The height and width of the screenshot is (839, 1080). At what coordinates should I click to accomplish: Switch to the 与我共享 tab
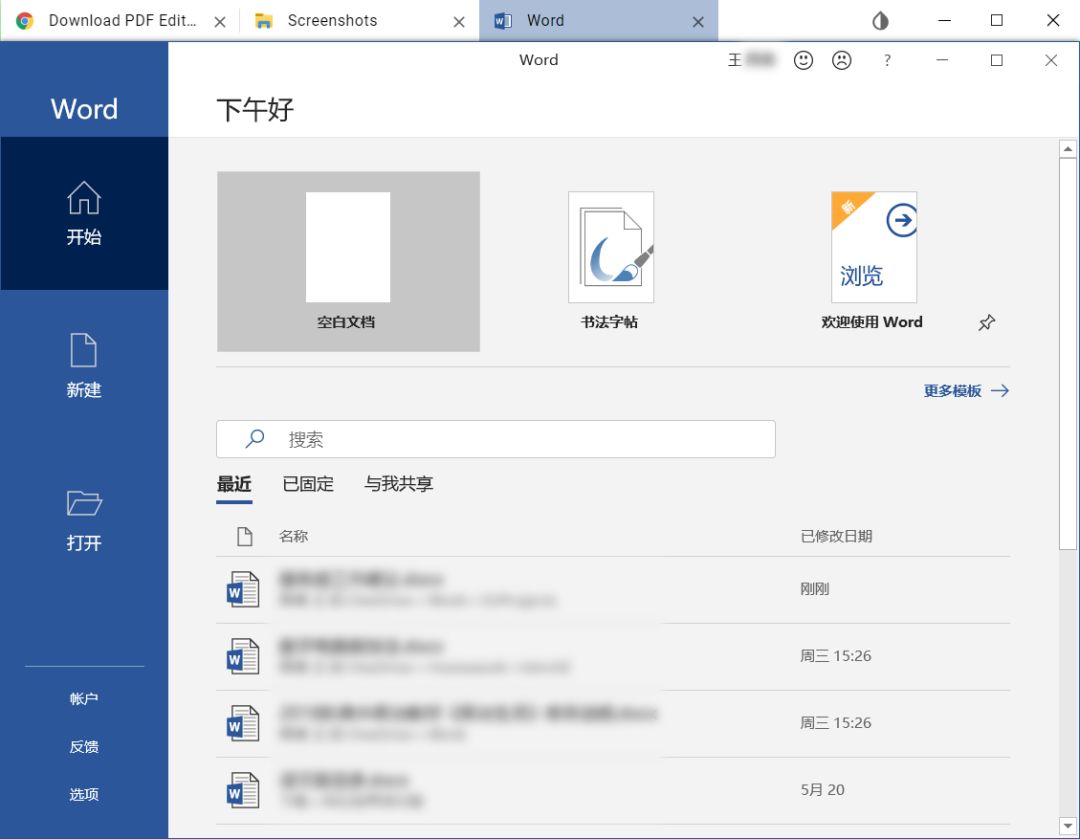pyautogui.click(x=398, y=484)
